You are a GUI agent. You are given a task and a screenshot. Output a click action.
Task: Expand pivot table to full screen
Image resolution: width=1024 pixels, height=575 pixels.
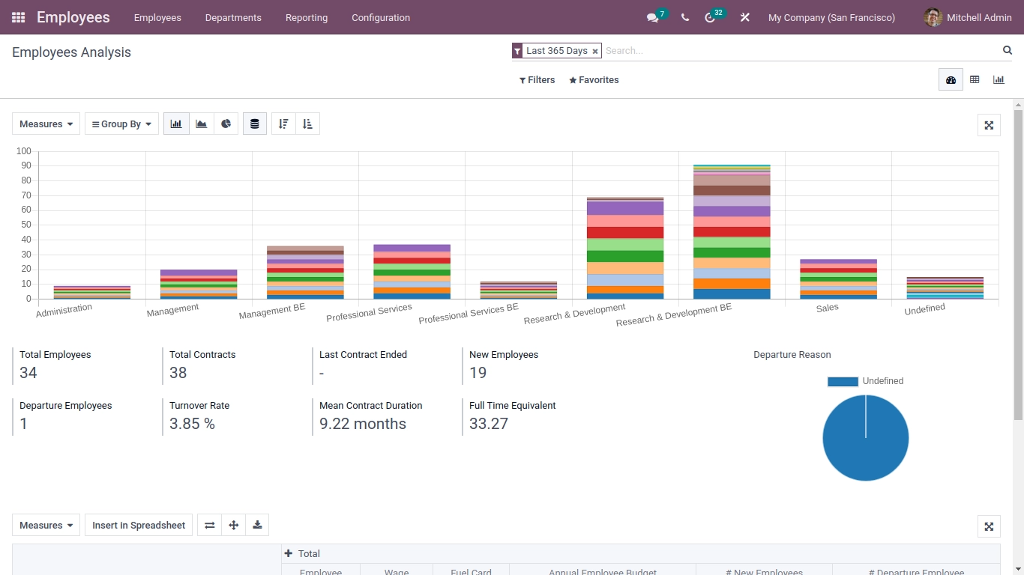tap(989, 527)
